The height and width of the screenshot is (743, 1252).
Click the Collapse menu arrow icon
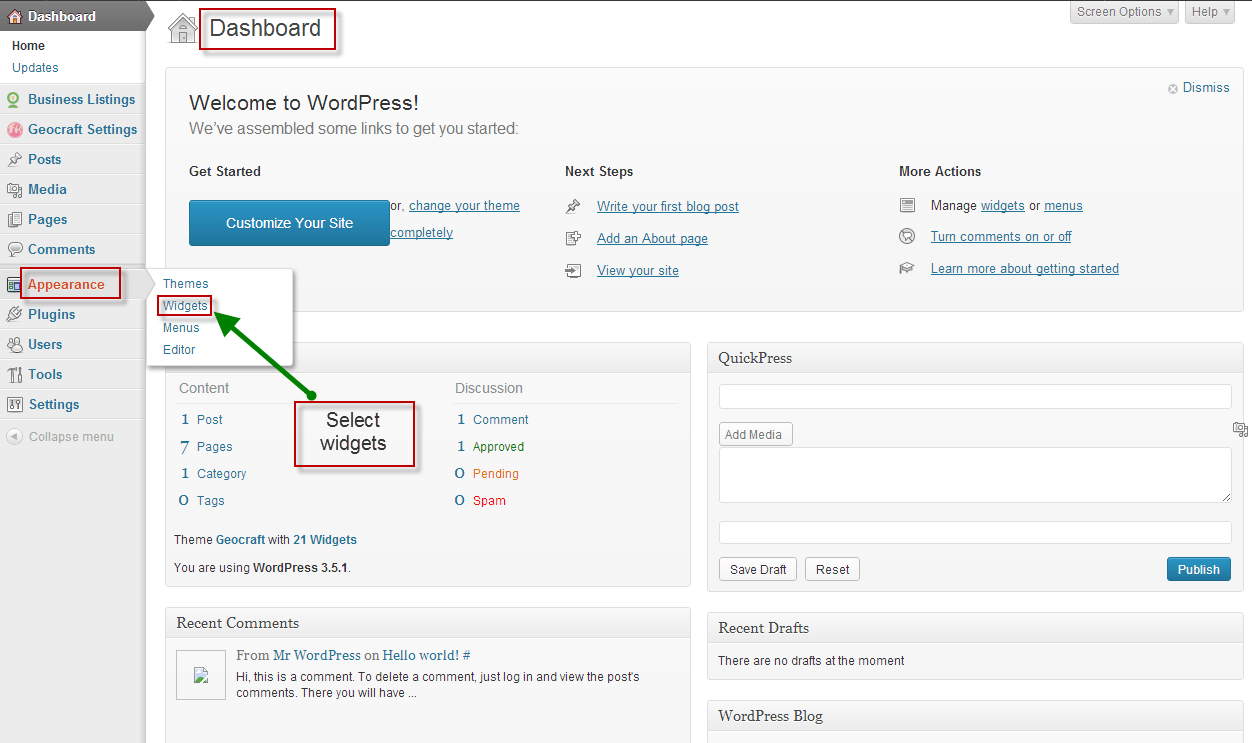pyautogui.click(x=14, y=436)
